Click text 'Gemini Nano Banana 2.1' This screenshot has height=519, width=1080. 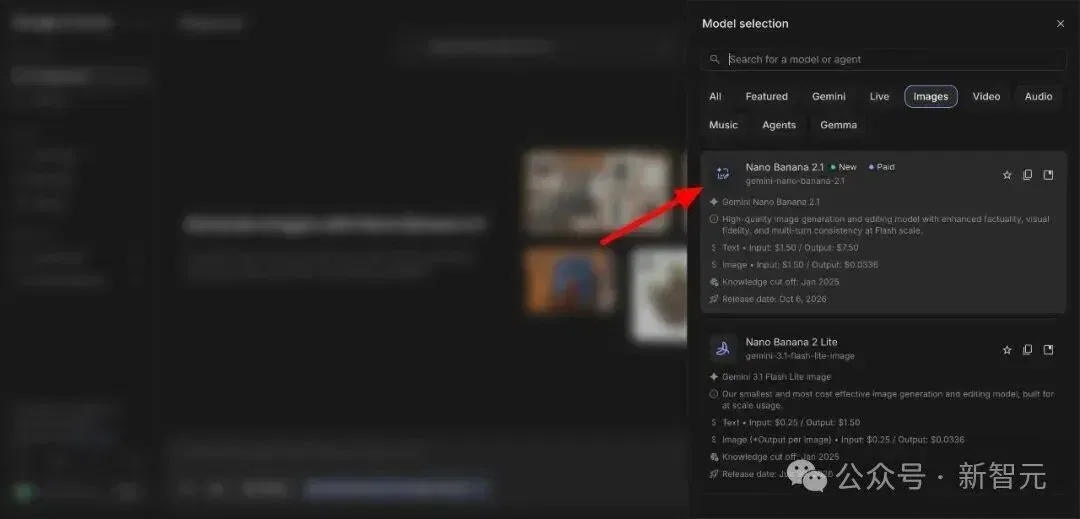[771, 202]
